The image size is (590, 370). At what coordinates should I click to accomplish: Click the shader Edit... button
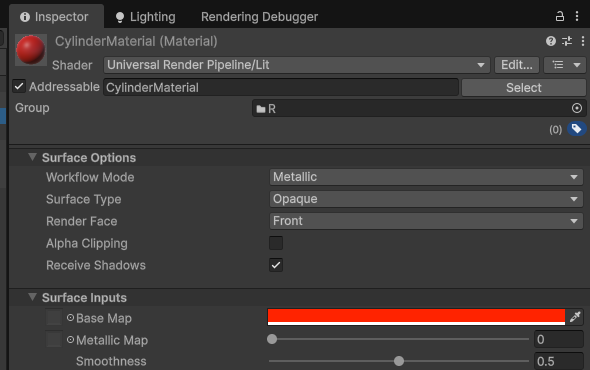click(517, 65)
